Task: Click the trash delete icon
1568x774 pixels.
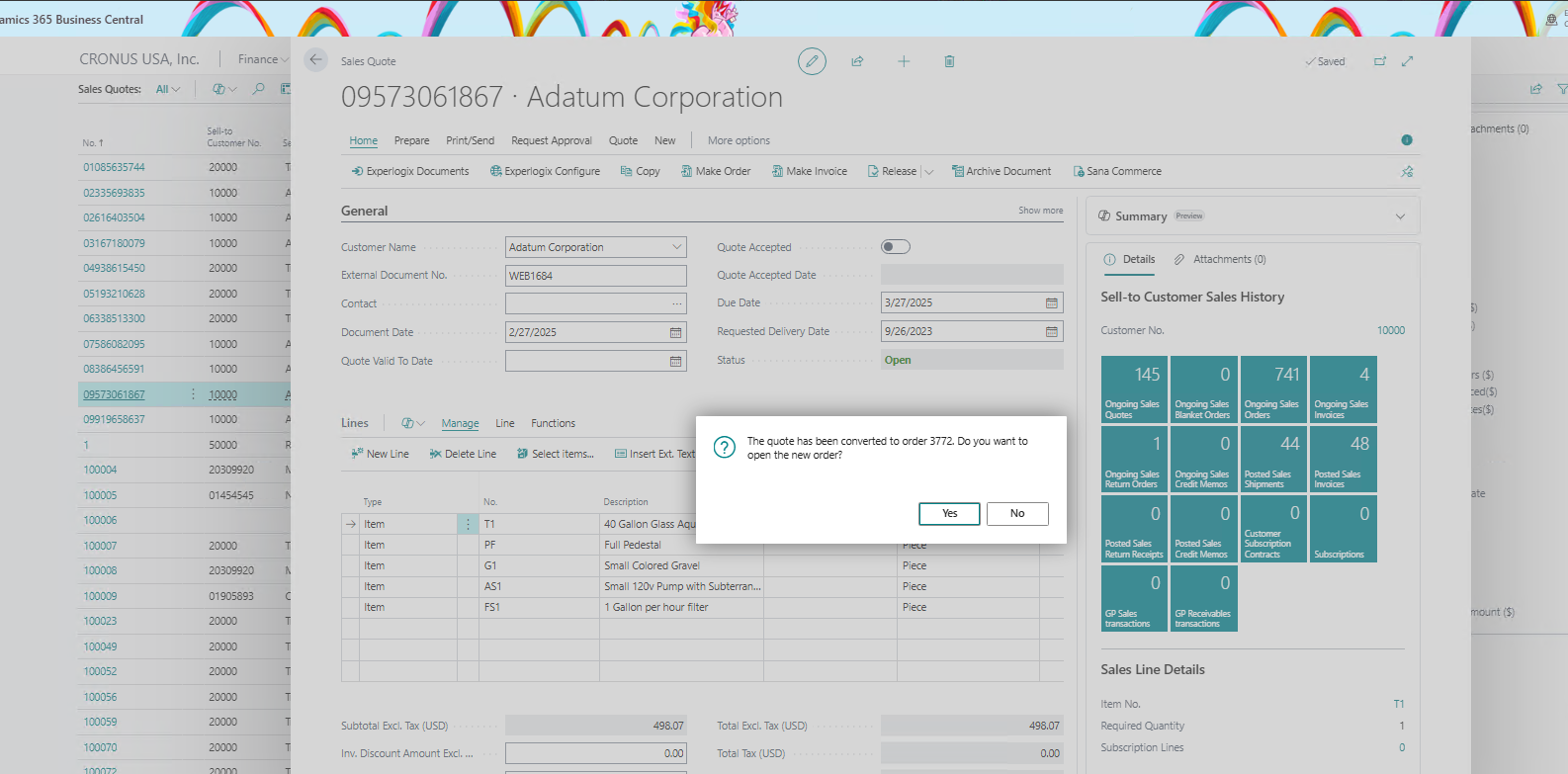Action: pyautogui.click(x=949, y=61)
